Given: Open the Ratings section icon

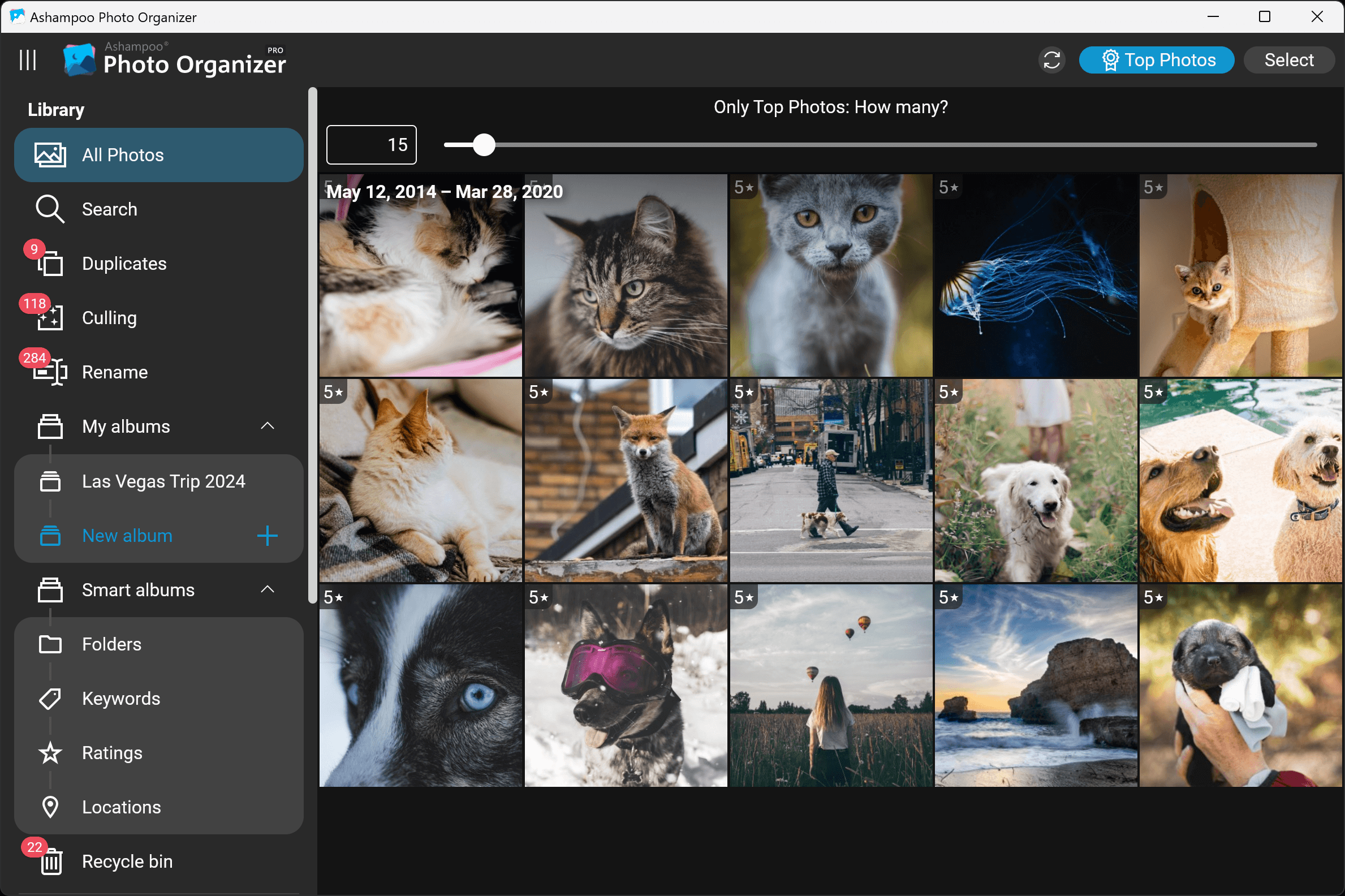Looking at the screenshot, I should pos(50,752).
